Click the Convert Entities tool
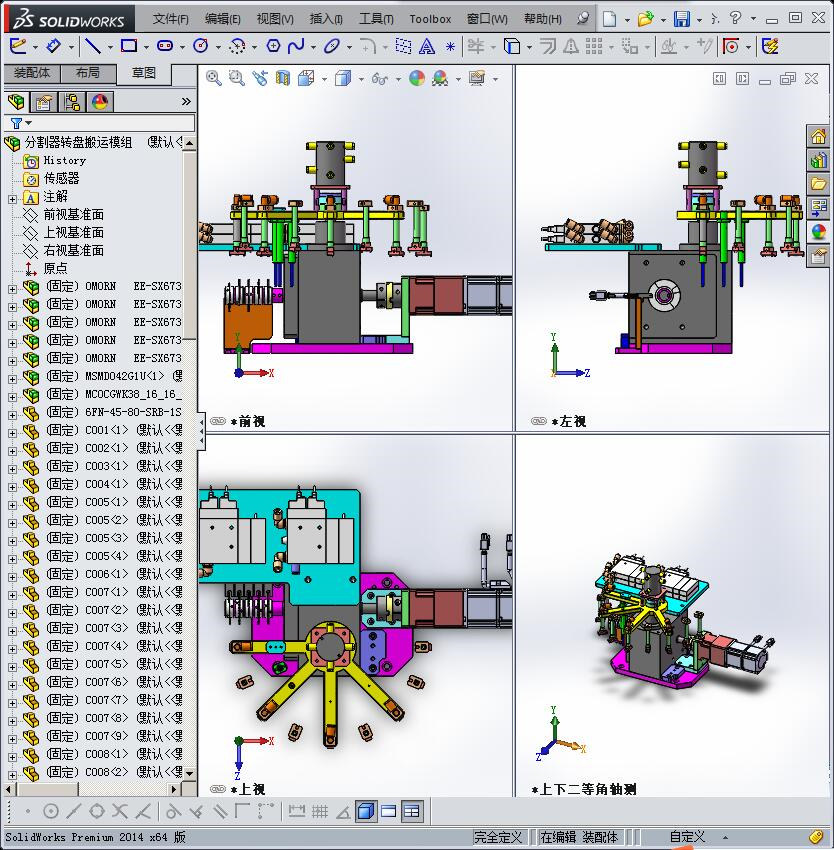The height and width of the screenshot is (850, 834). (x=511, y=46)
